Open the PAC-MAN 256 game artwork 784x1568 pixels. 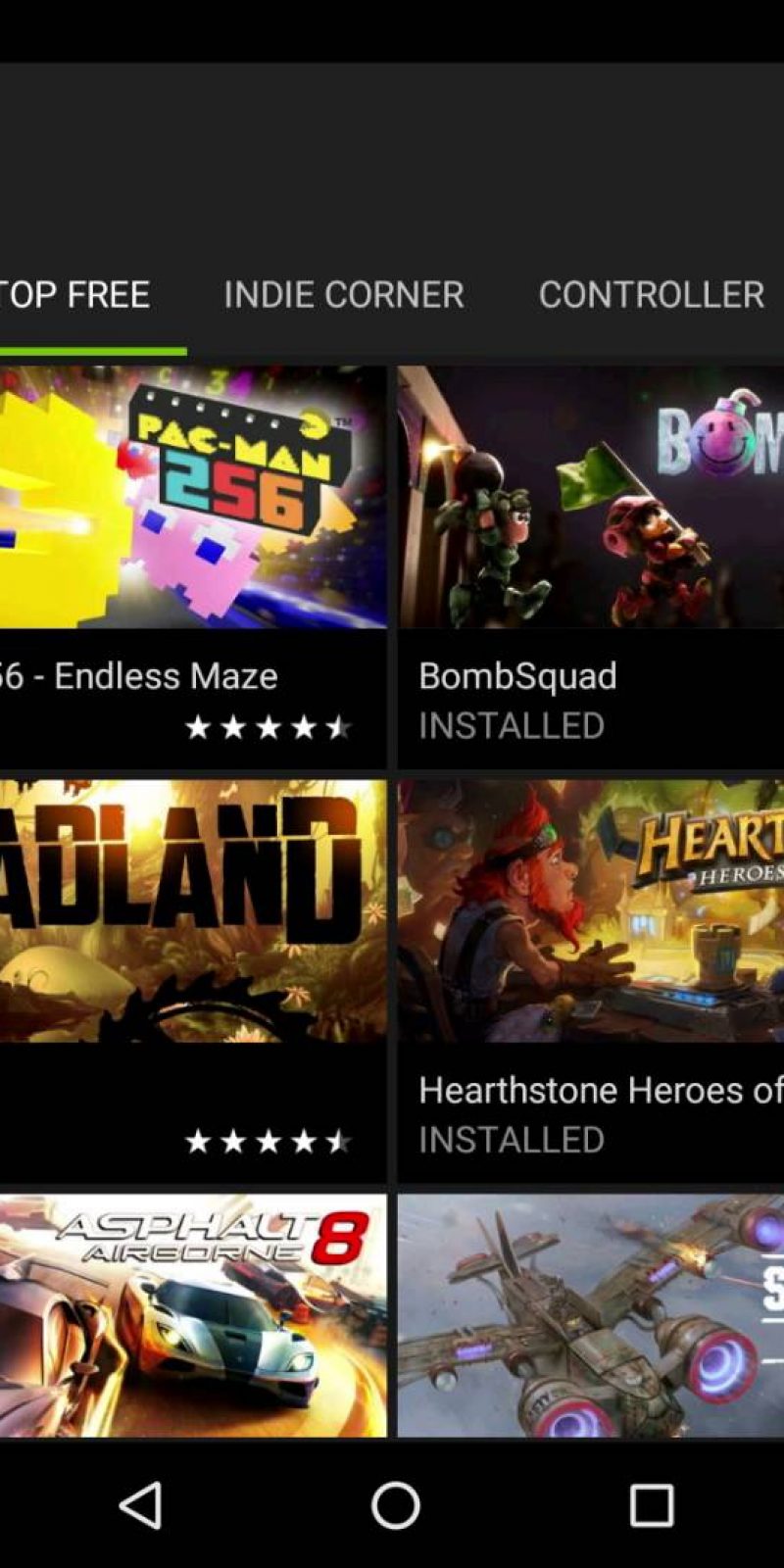click(193, 497)
